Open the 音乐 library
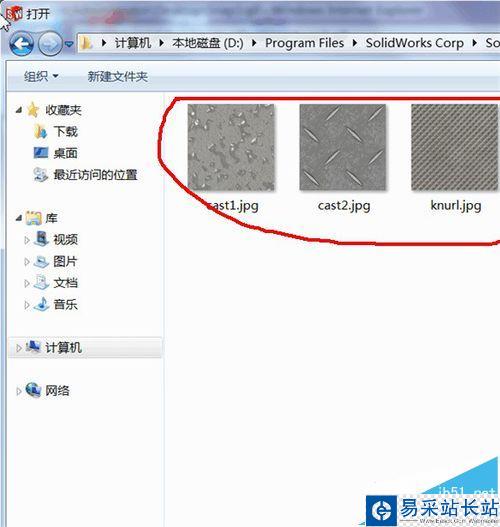500x527 pixels. click(66, 304)
